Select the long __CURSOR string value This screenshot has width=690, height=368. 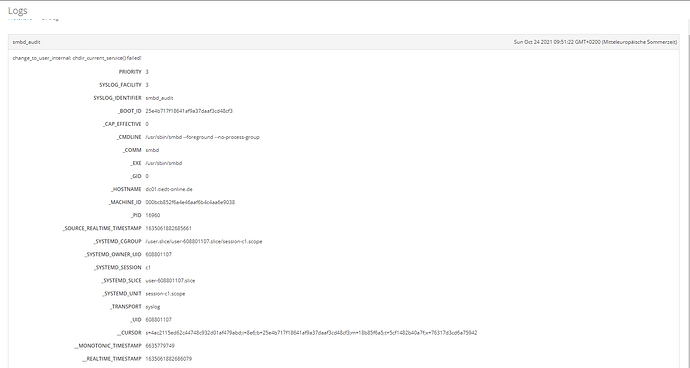[x=311, y=333]
